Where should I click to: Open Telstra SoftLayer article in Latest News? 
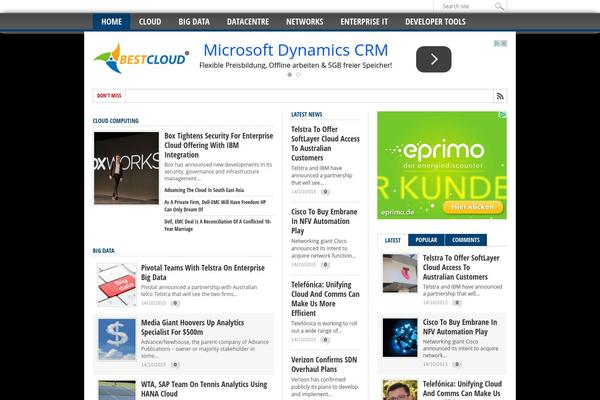325,144
